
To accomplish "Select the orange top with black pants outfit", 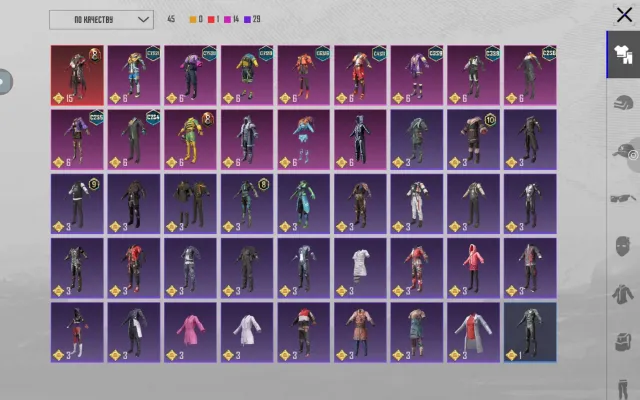I will 304,75.
